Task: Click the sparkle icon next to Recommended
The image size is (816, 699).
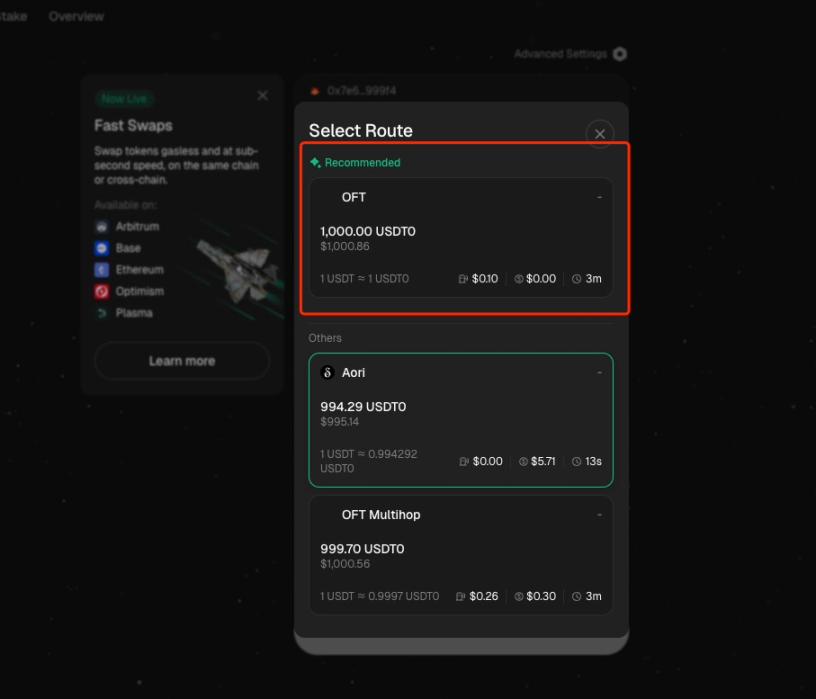Action: coord(316,160)
